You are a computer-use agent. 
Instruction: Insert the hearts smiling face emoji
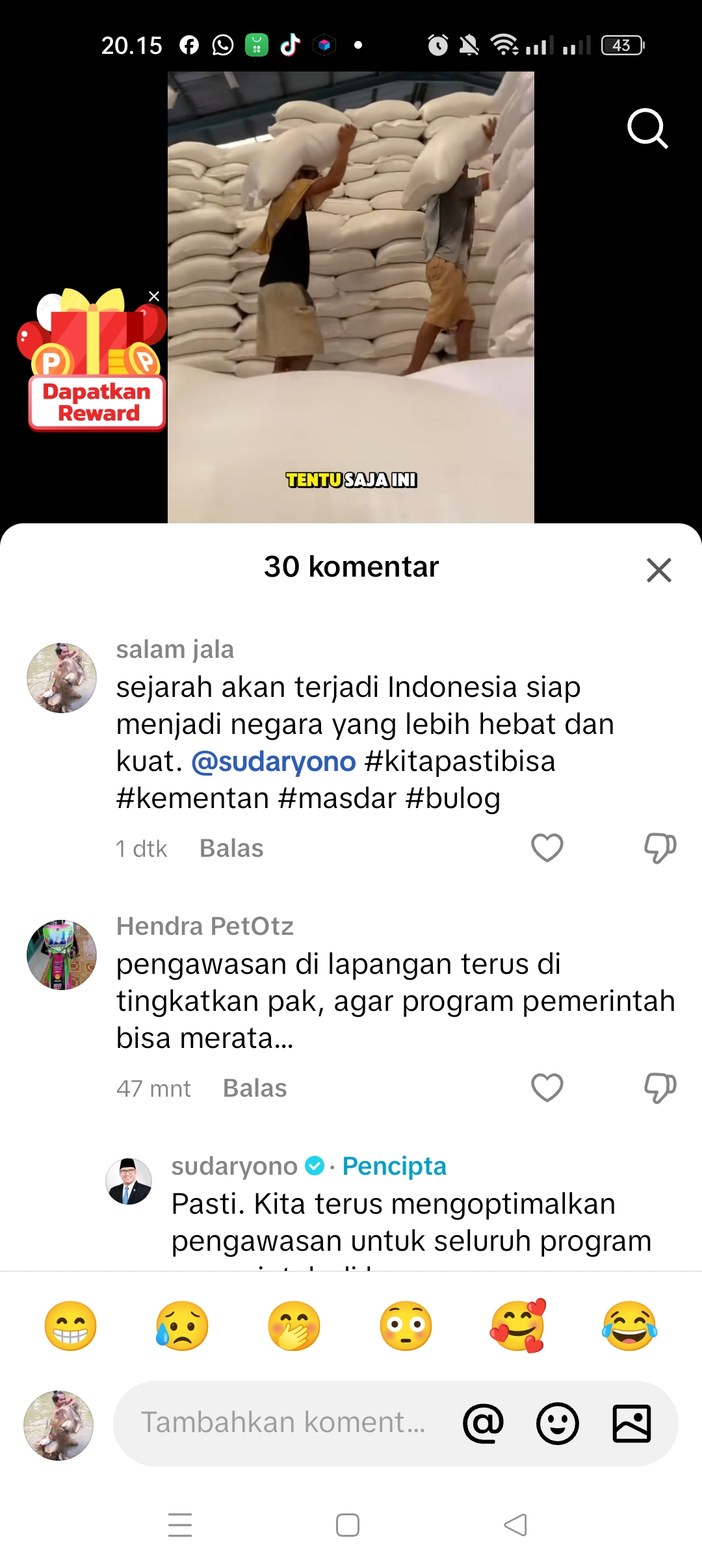(x=518, y=1326)
